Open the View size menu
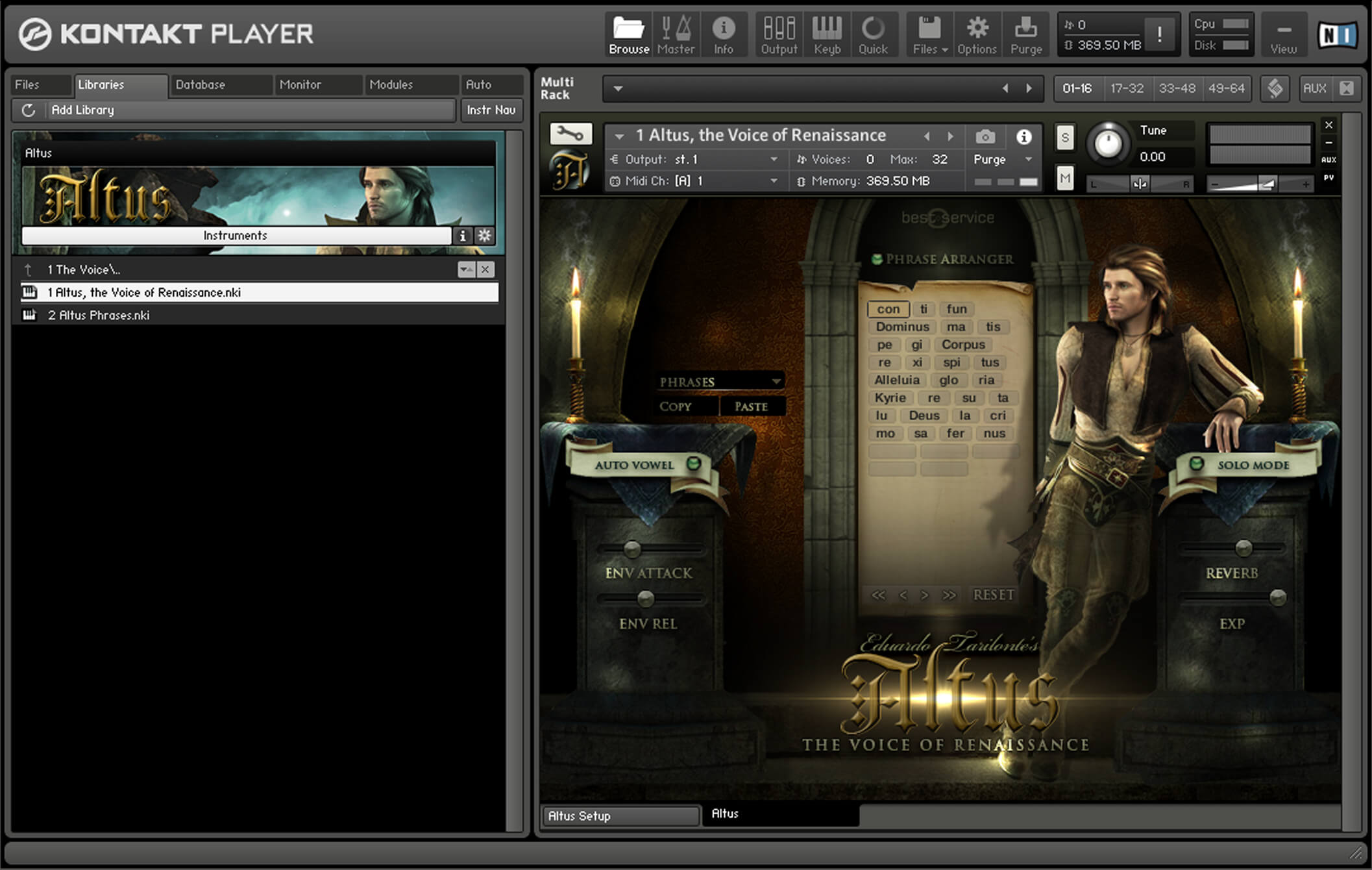 tap(1283, 36)
